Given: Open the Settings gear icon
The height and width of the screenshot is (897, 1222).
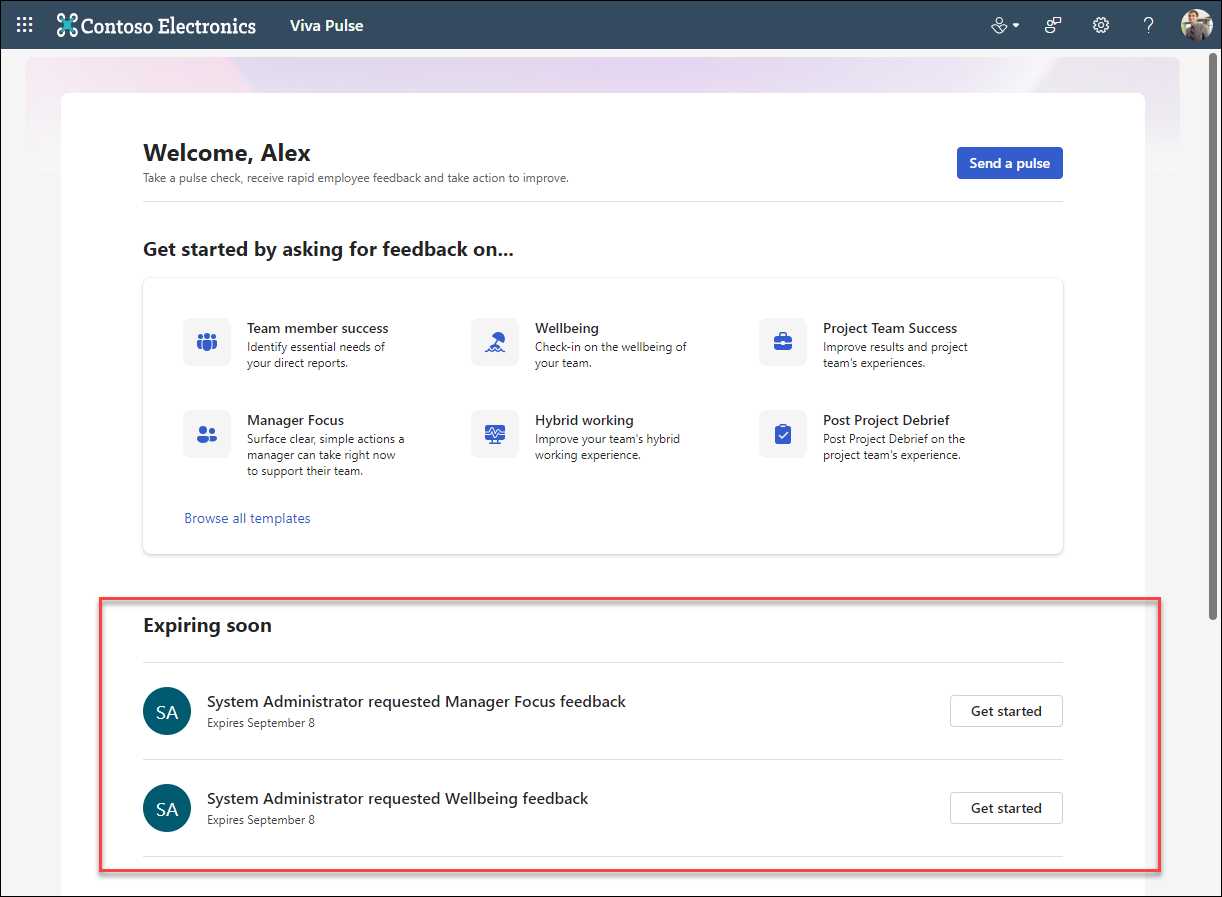Looking at the screenshot, I should point(1101,25).
